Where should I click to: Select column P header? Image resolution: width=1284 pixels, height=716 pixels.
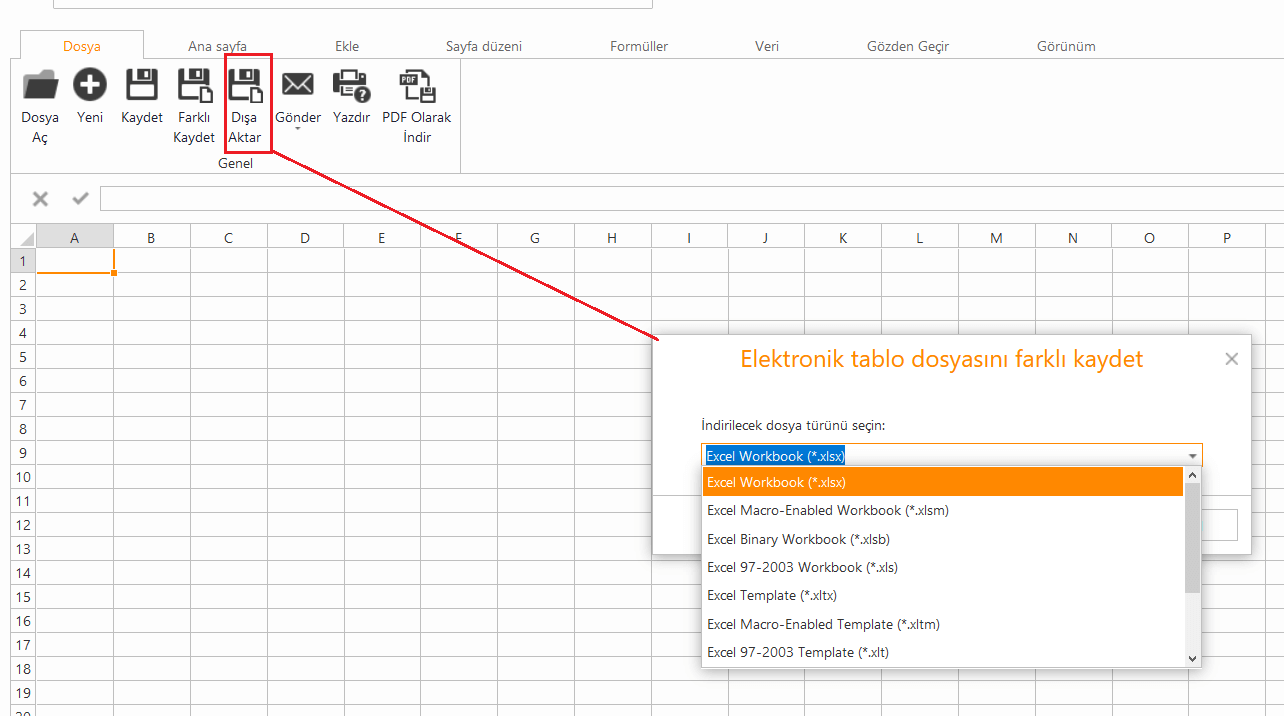point(1227,238)
